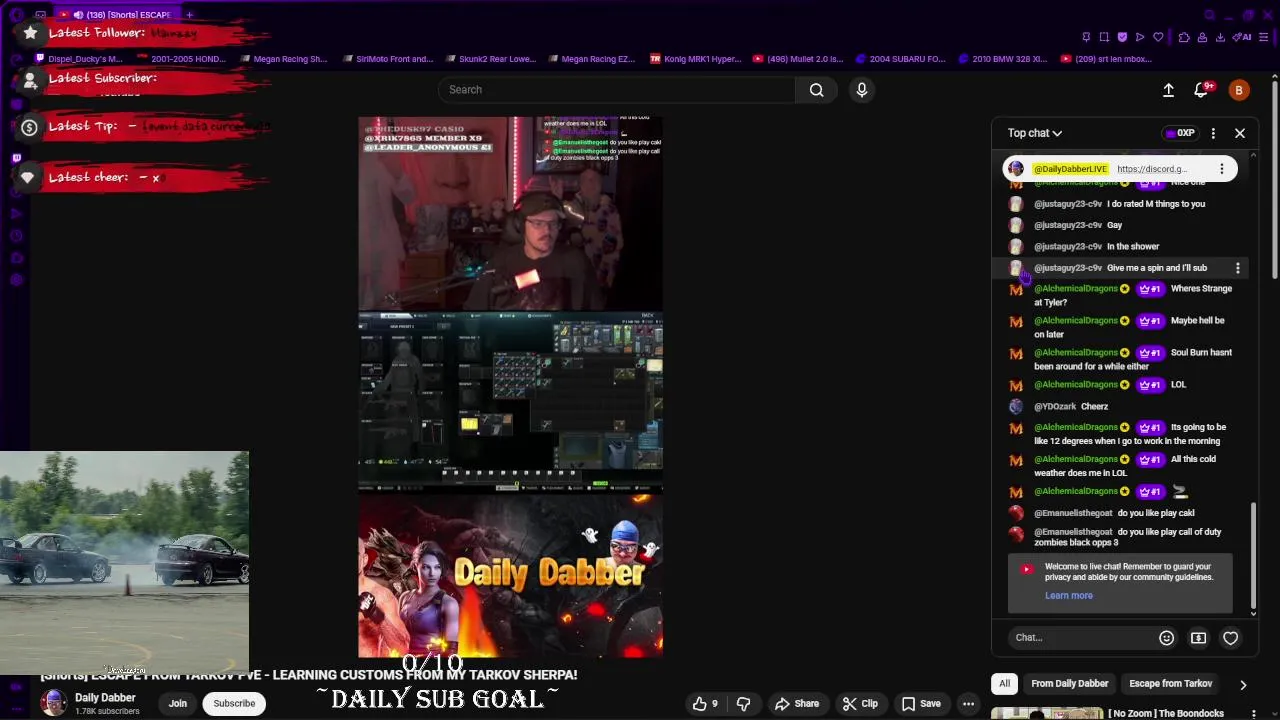This screenshot has height=720, width=1280.
Task: Click the Share button
Action: pyautogui.click(x=797, y=704)
